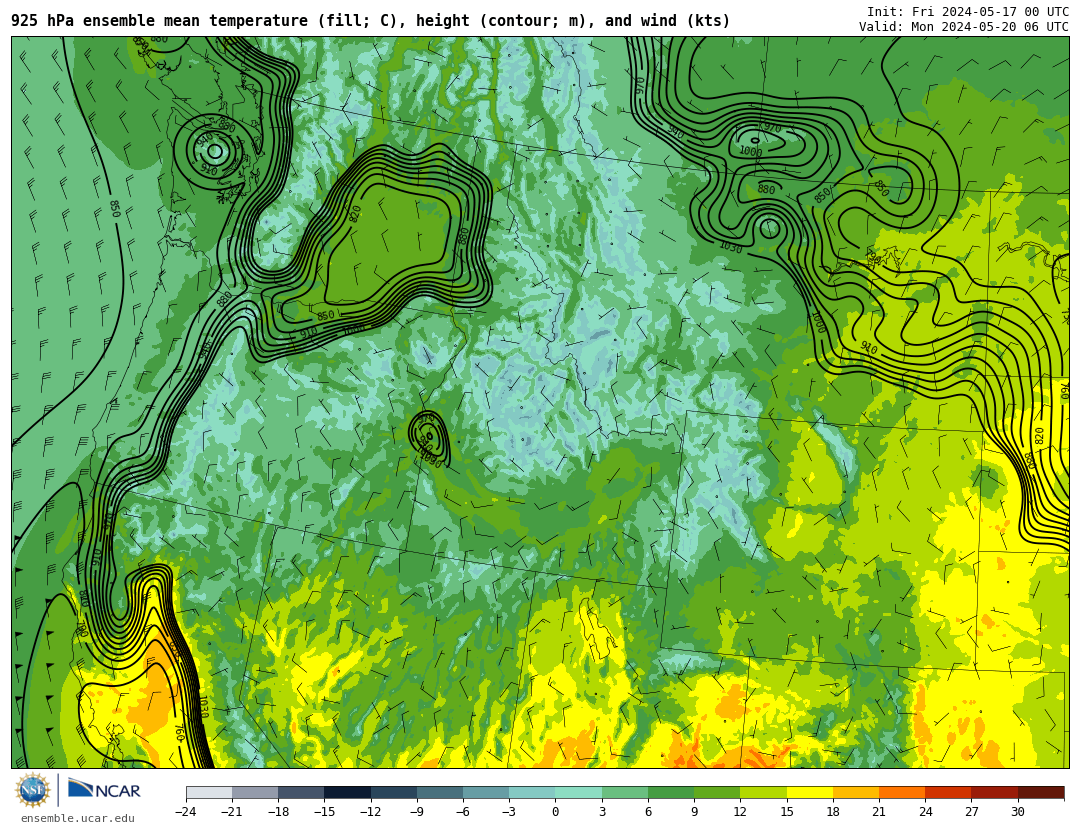
Task: Pick the red colorbar segment between 24 and 27
Action: 948,792
